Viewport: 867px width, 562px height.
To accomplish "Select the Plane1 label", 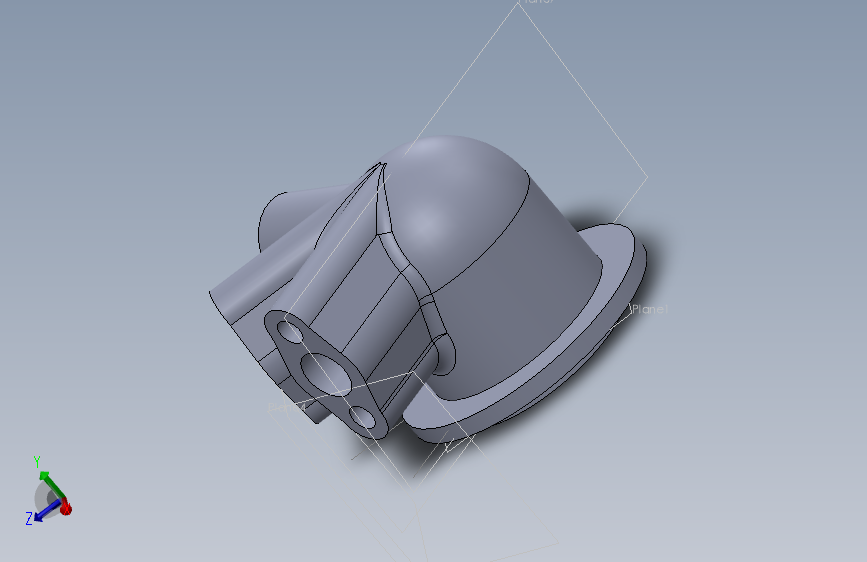I will coord(650,309).
